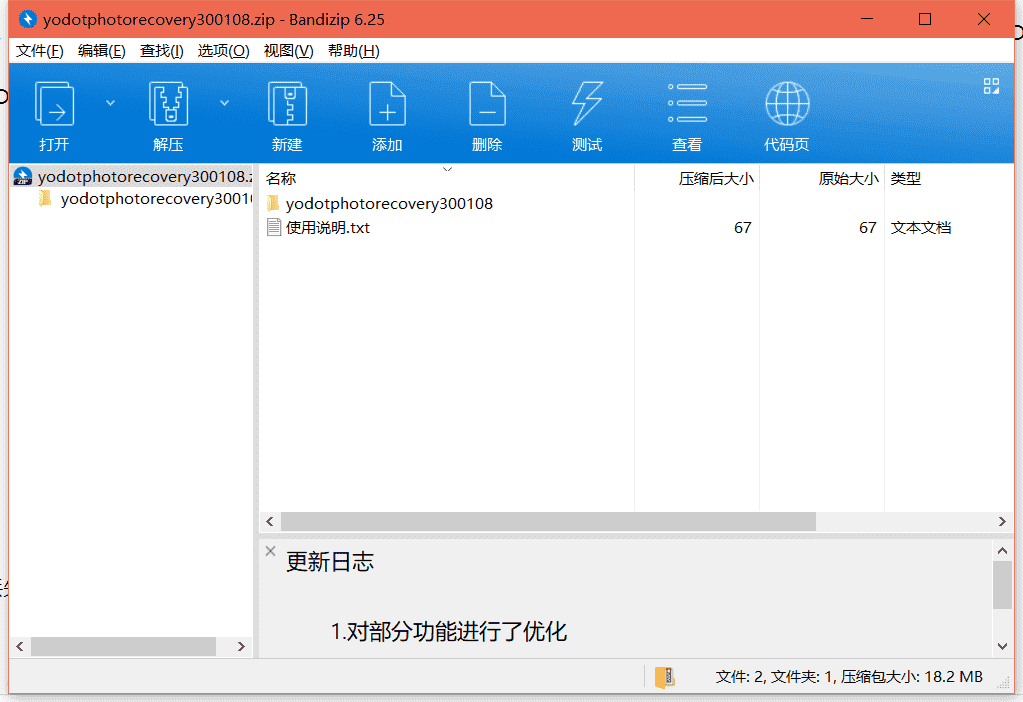Click the 更新日志 heading text
Screen dimensions: 1023x702
click(x=330, y=562)
